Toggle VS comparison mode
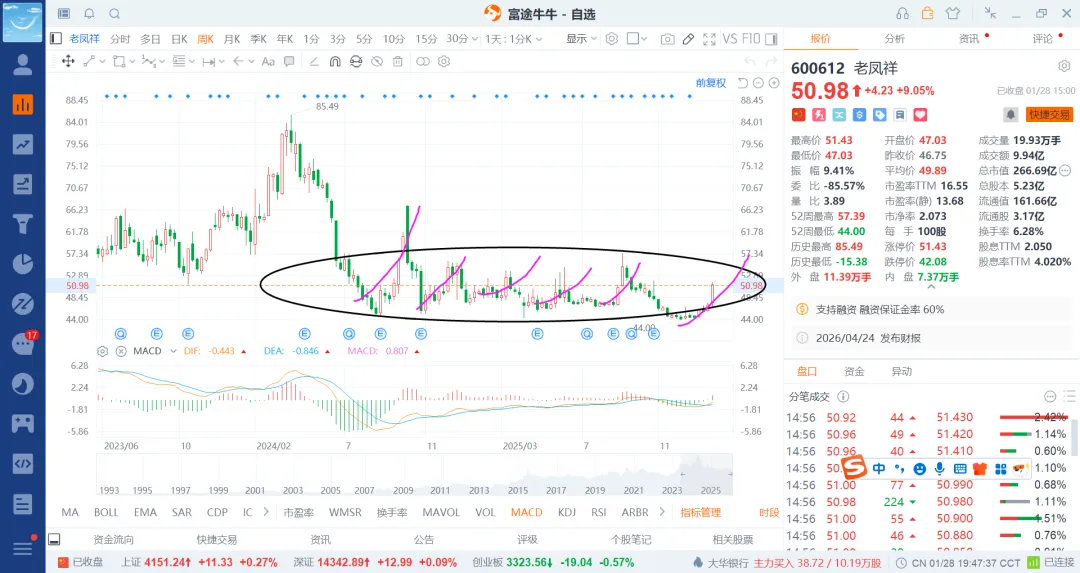 click(729, 39)
